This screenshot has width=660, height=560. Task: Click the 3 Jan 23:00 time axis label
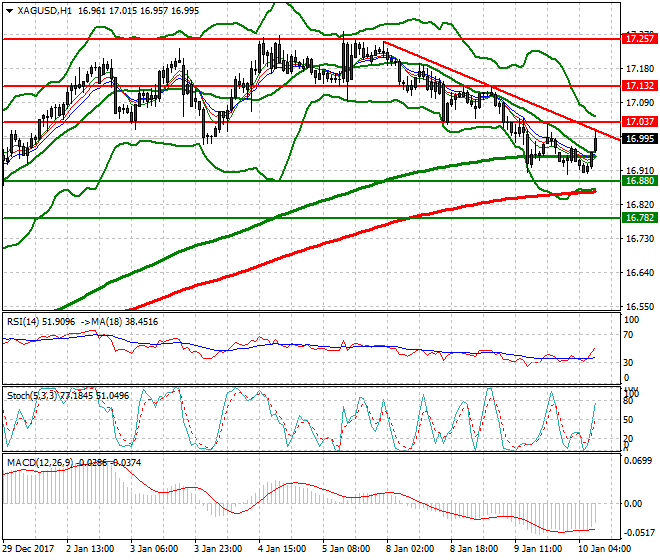click(x=218, y=549)
